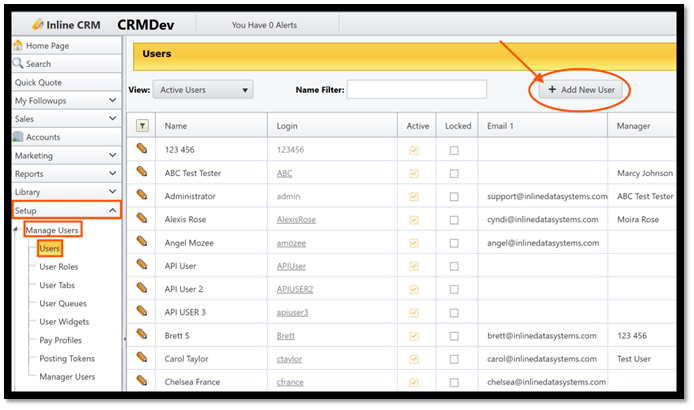Click the edit pencil for Chelsea France
The height and width of the screenshot is (410, 694).
click(x=142, y=380)
